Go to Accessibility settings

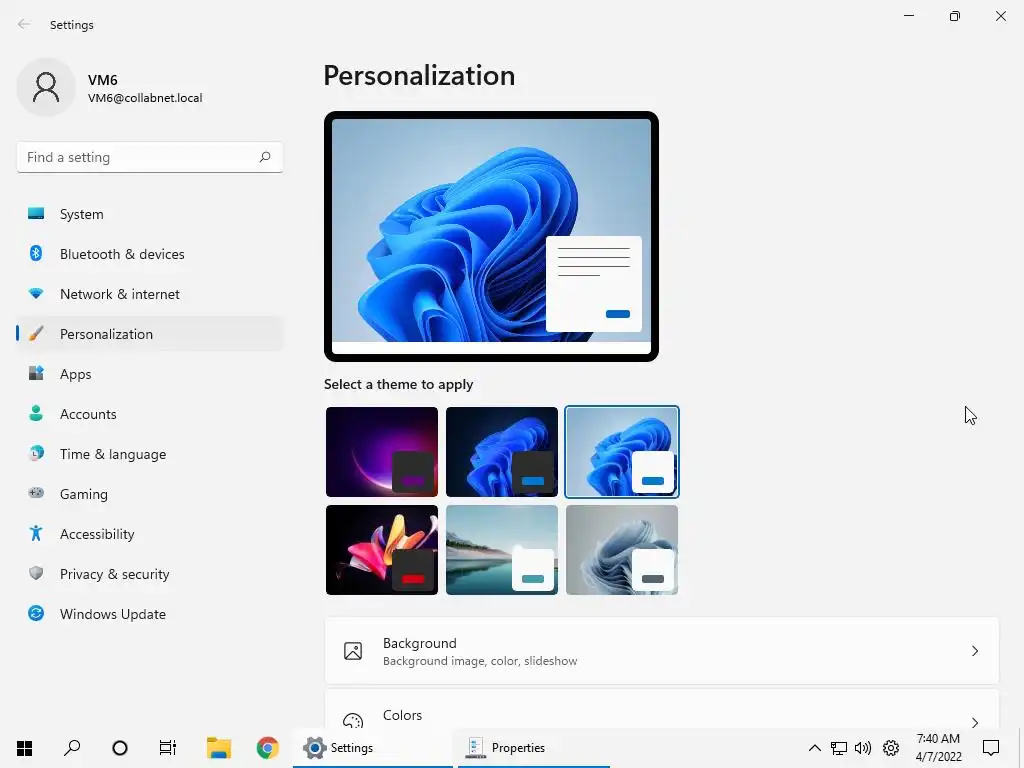(x=150, y=534)
